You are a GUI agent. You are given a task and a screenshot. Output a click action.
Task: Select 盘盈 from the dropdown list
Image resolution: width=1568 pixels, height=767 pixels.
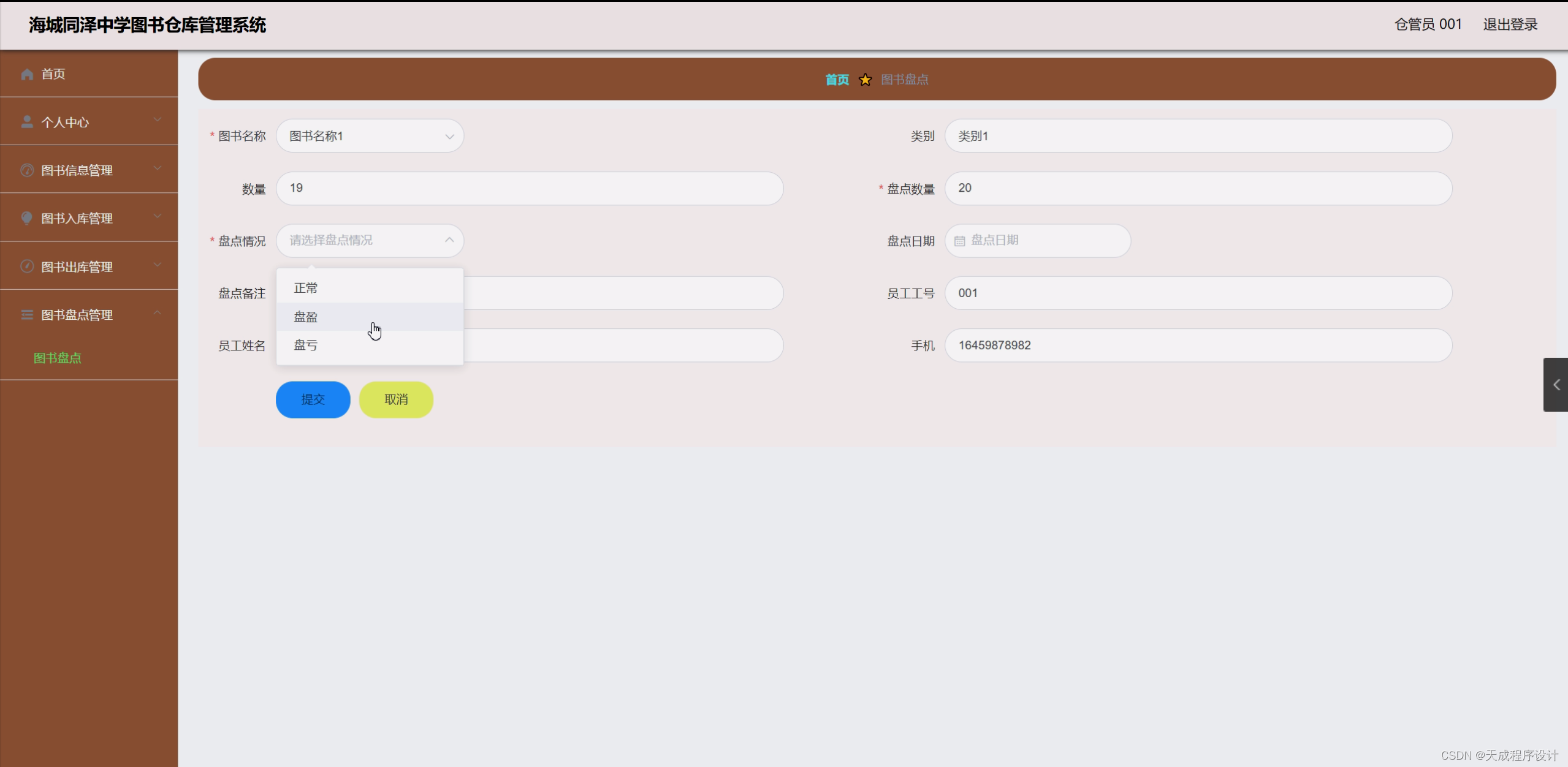point(306,317)
